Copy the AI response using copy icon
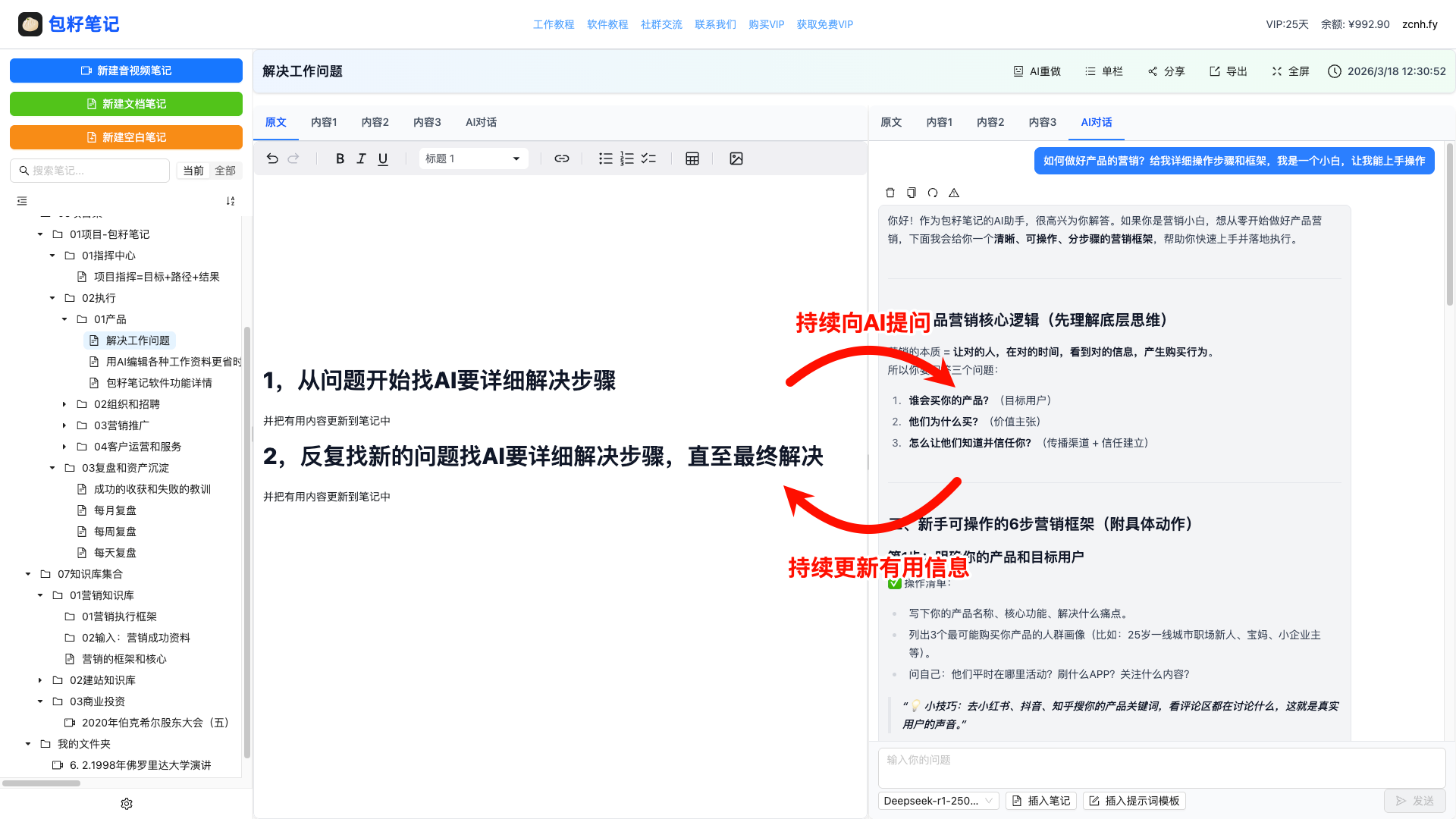The height and width of the screenshot is (819, 1456). (x=912, y=193)
